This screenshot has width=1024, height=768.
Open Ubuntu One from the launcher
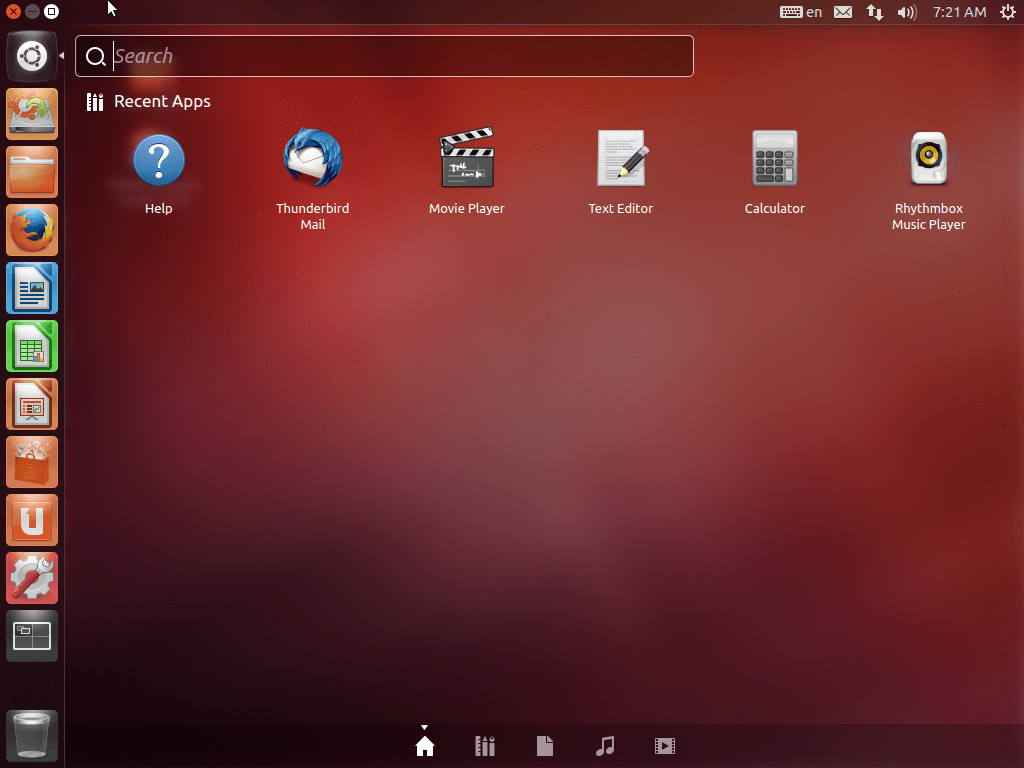click(x=32, y=520)
